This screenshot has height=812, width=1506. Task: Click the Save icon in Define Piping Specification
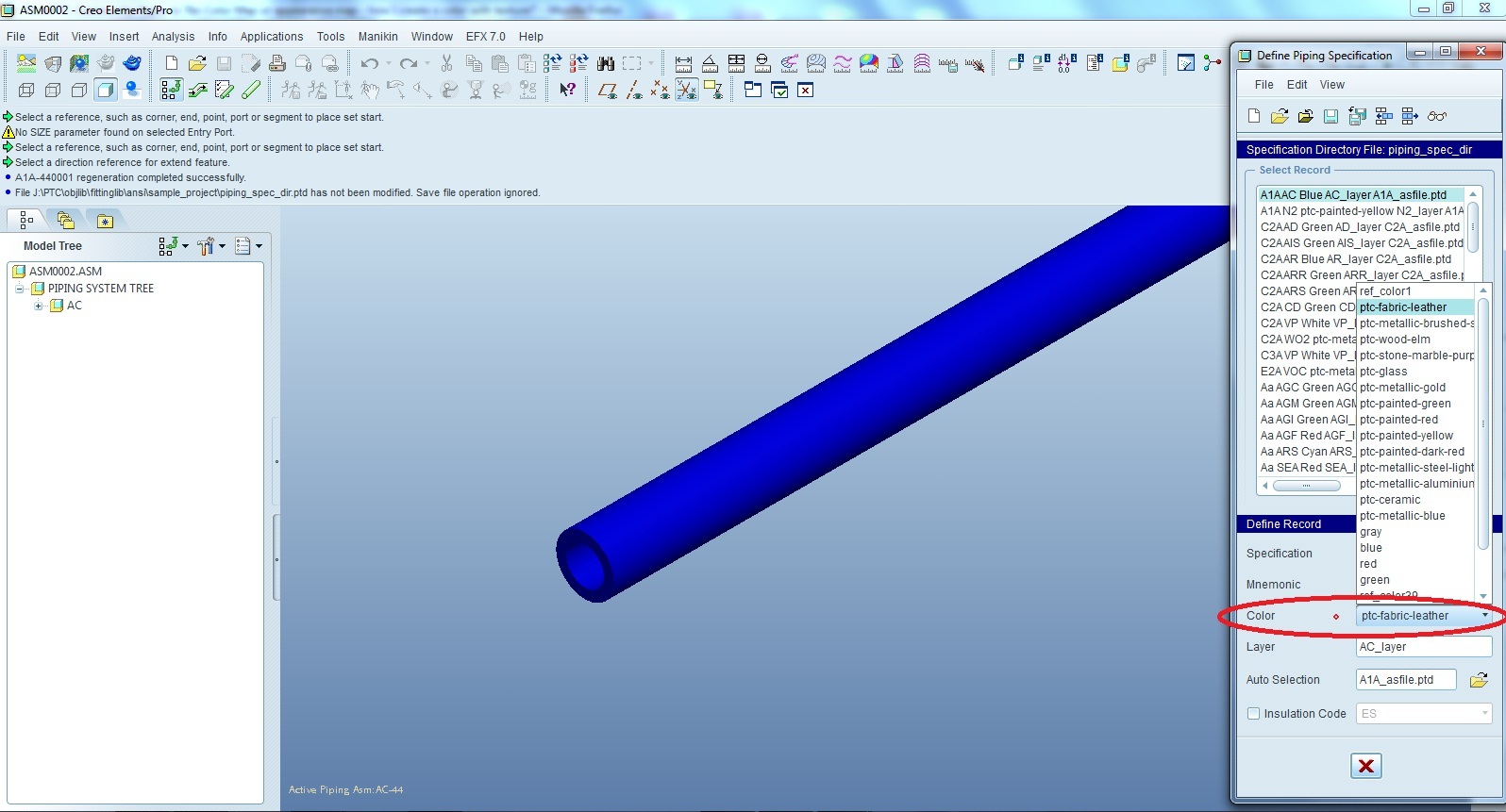[1330, 116]
